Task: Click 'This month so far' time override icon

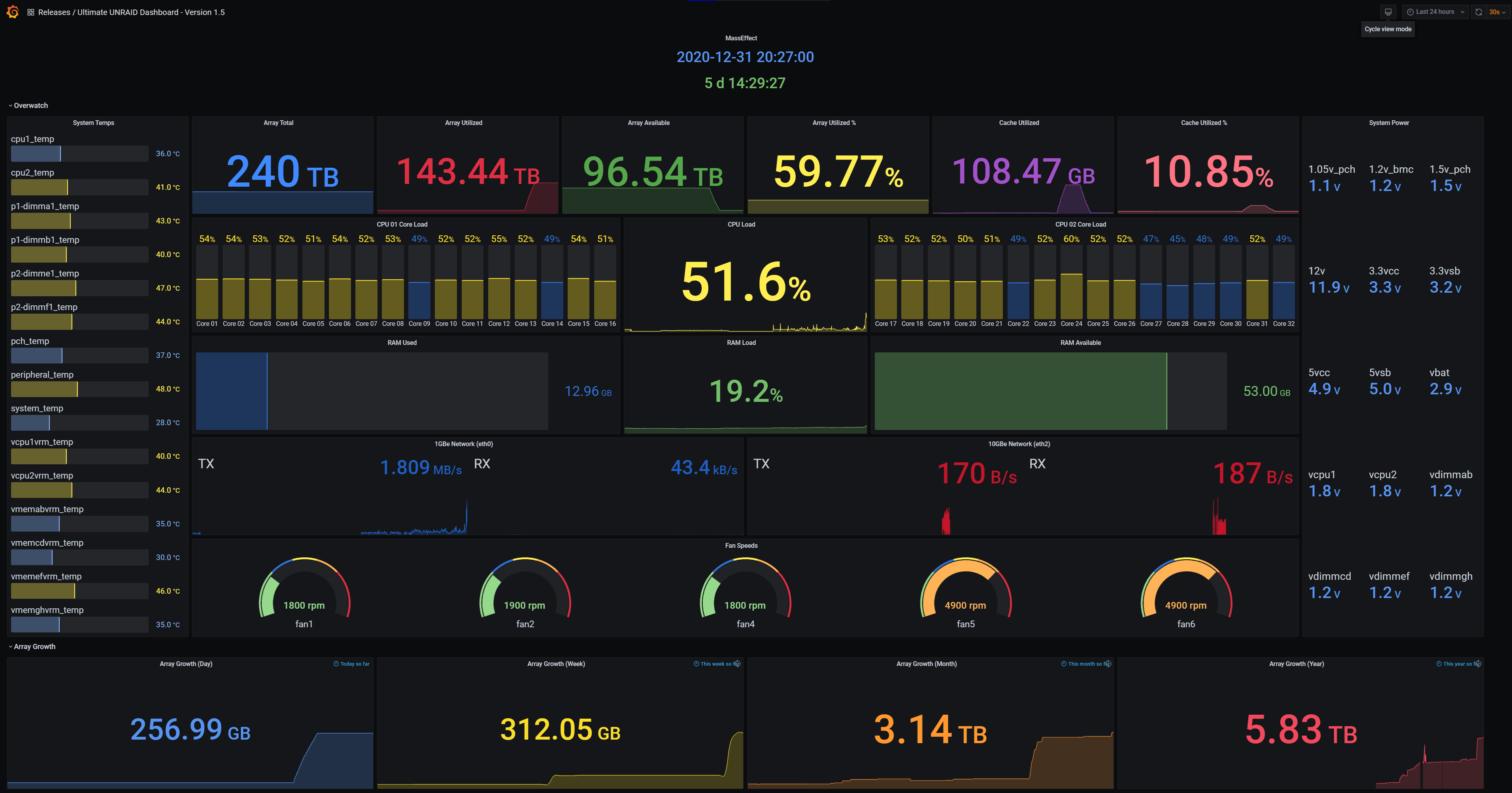Action: point(1064,664)
